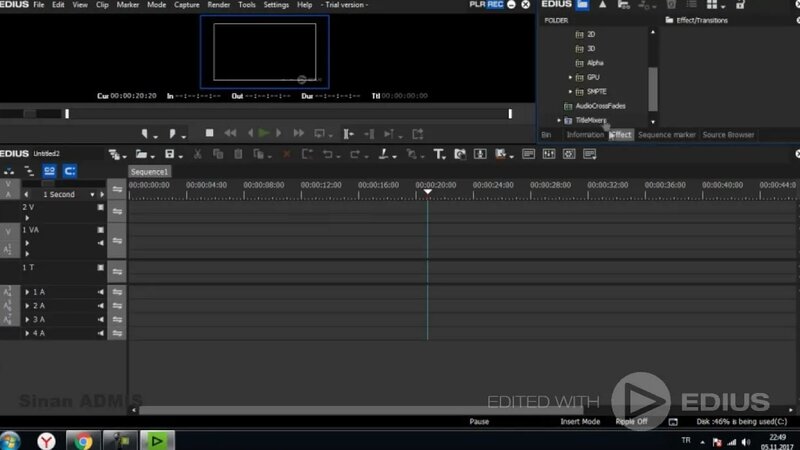Expand the SMPTE effects folder
Screen dimensions: 800x450
570,91
